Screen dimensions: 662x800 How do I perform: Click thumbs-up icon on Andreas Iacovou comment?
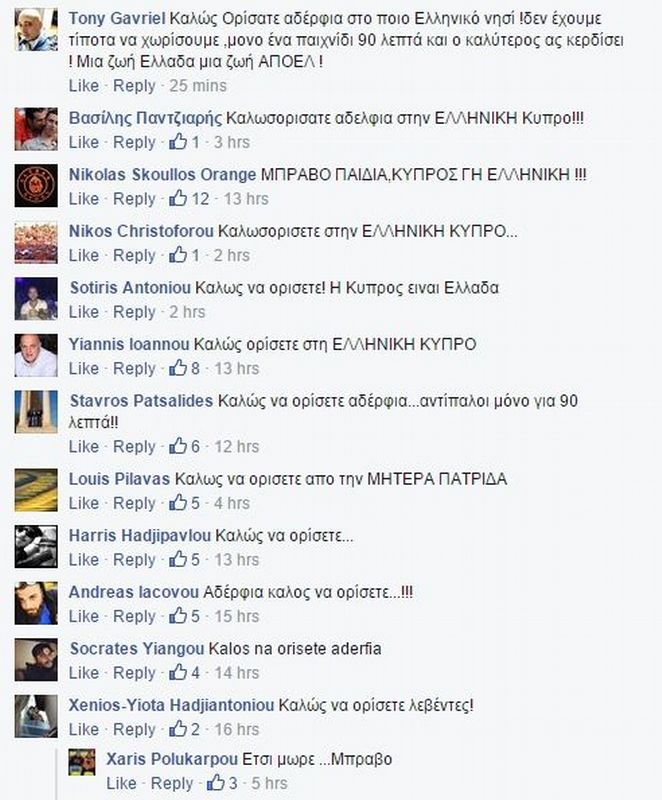click(178, 616)
